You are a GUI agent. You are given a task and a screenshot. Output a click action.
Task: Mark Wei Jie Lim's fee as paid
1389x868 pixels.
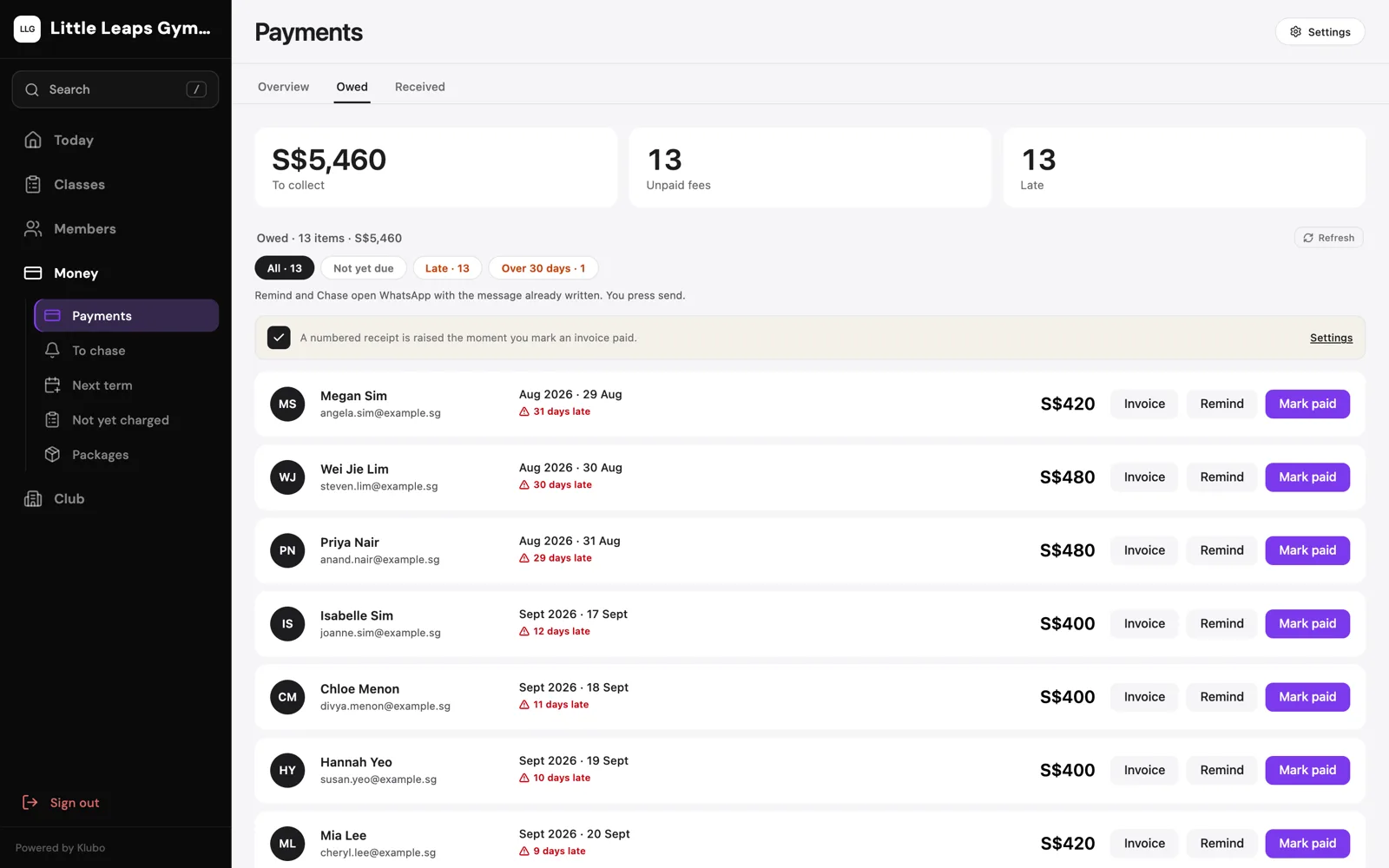point(1307,477)
